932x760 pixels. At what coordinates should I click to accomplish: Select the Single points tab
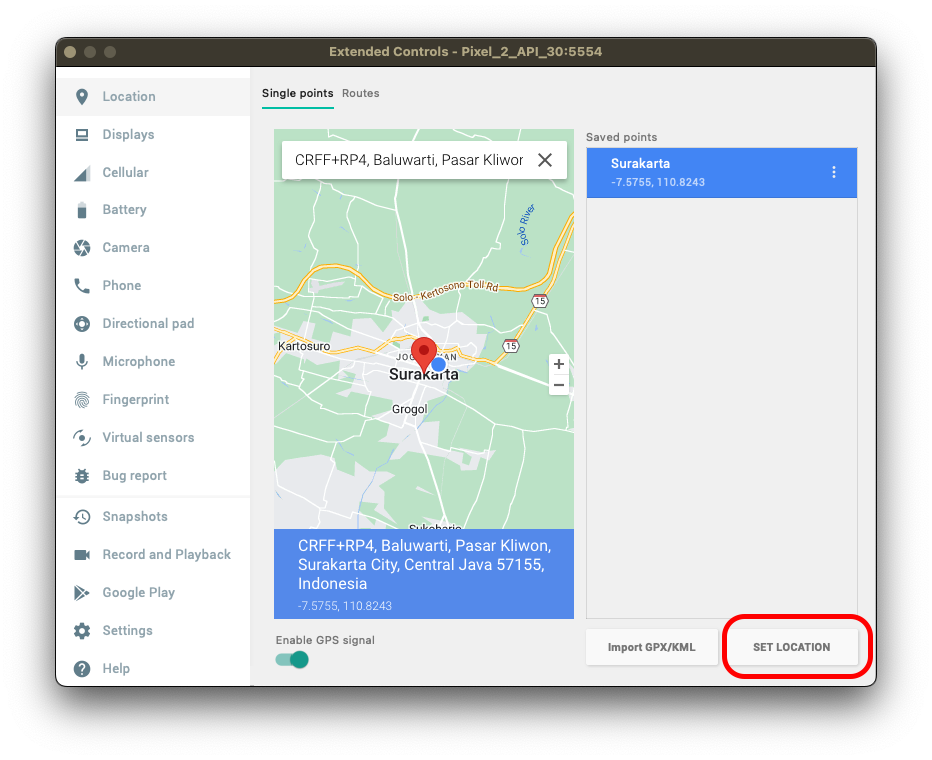point(297,93)
